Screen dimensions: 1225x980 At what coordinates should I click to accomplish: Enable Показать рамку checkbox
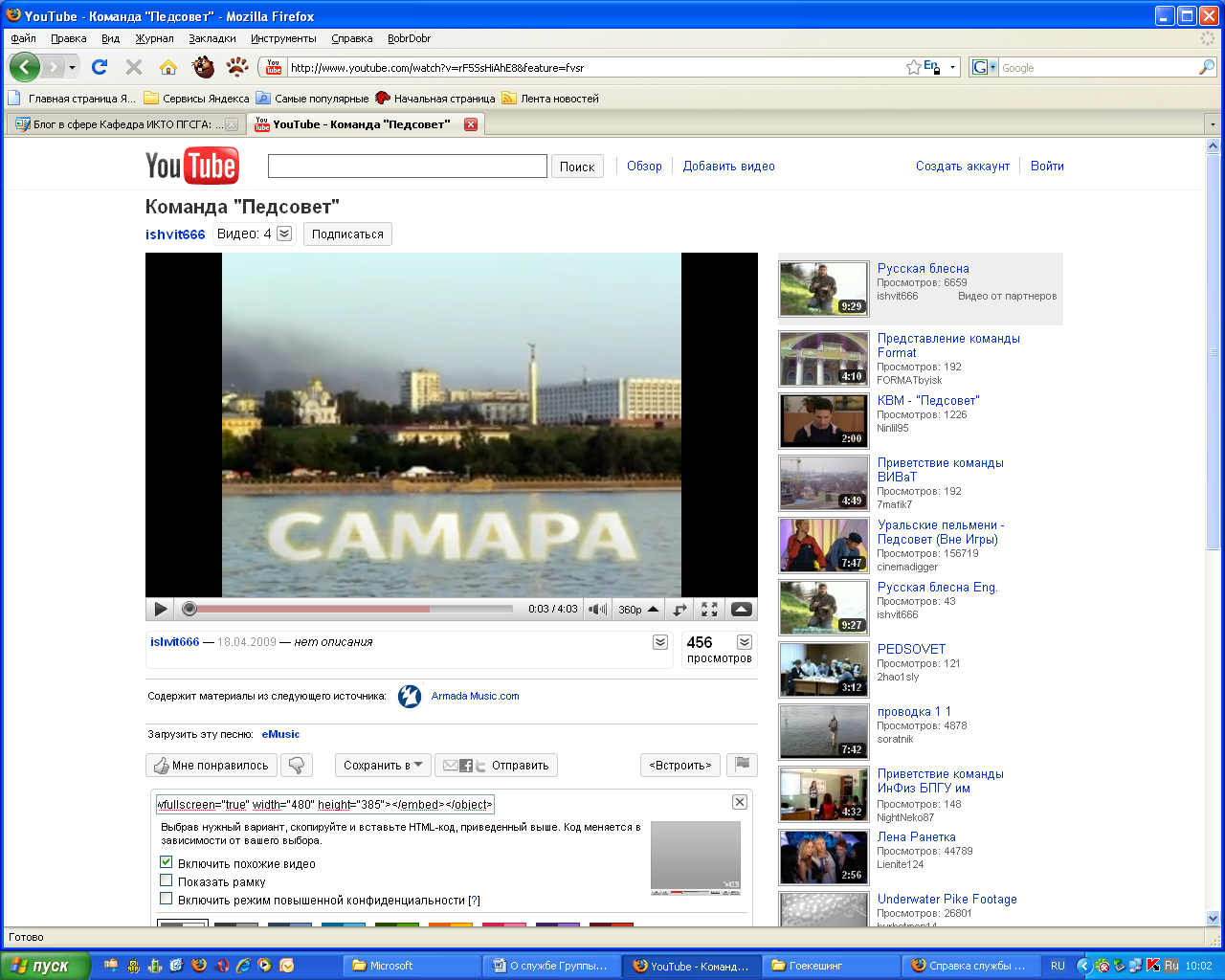[x=167, y=880]
